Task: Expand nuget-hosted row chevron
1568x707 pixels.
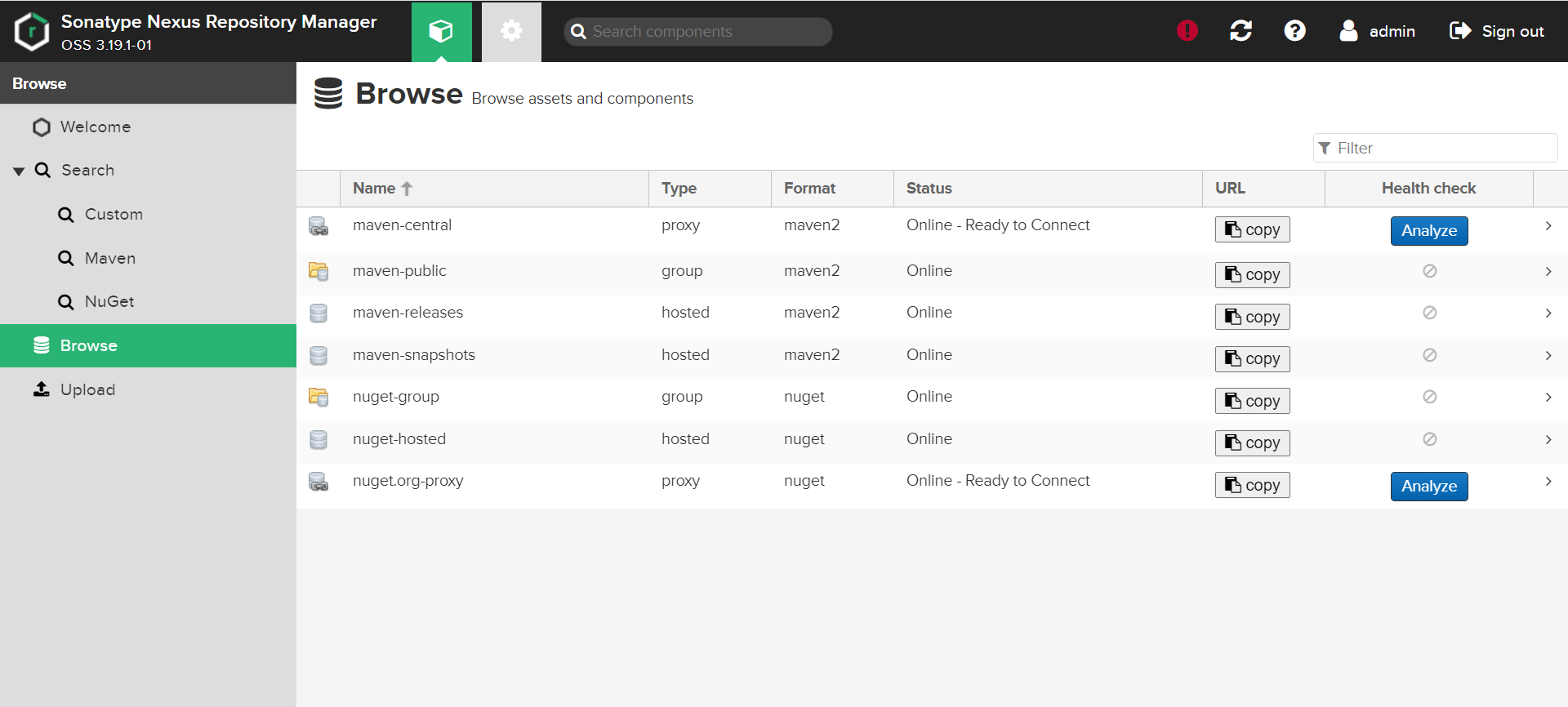Action: pyautogui.click(x=1548, y=439)
